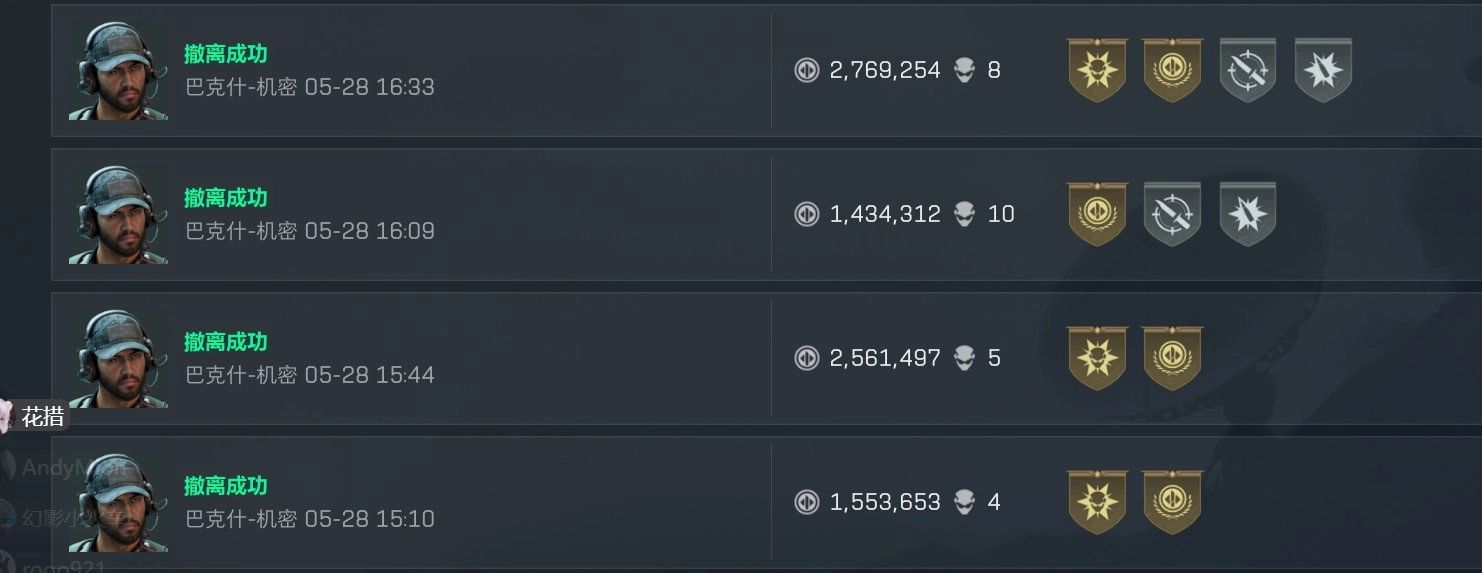Open operator portrait of 15:44 match

point(118,359)
